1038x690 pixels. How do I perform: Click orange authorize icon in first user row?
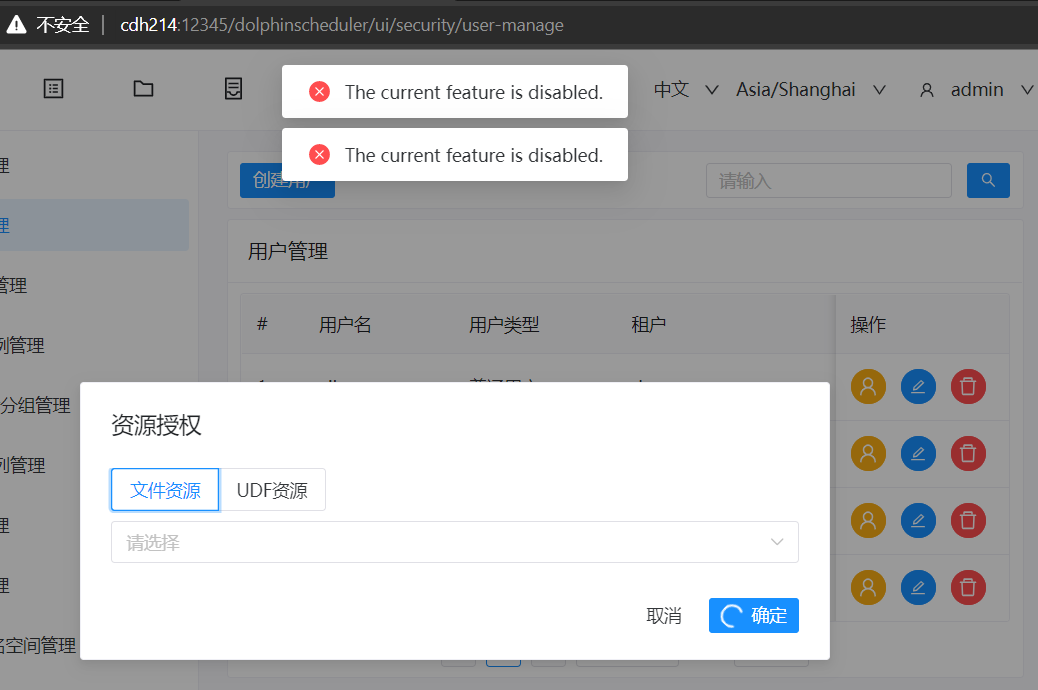click(x=868, y=387)
